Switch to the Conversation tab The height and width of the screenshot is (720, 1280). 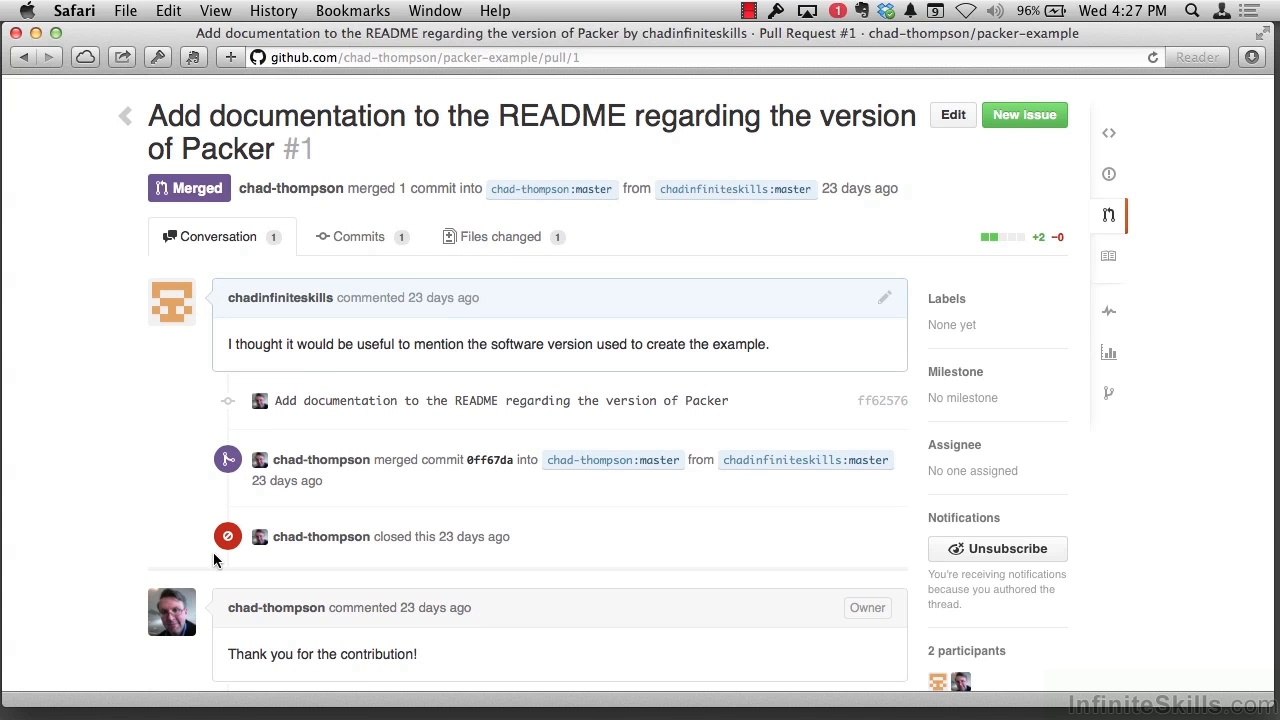tap(222, 237)
